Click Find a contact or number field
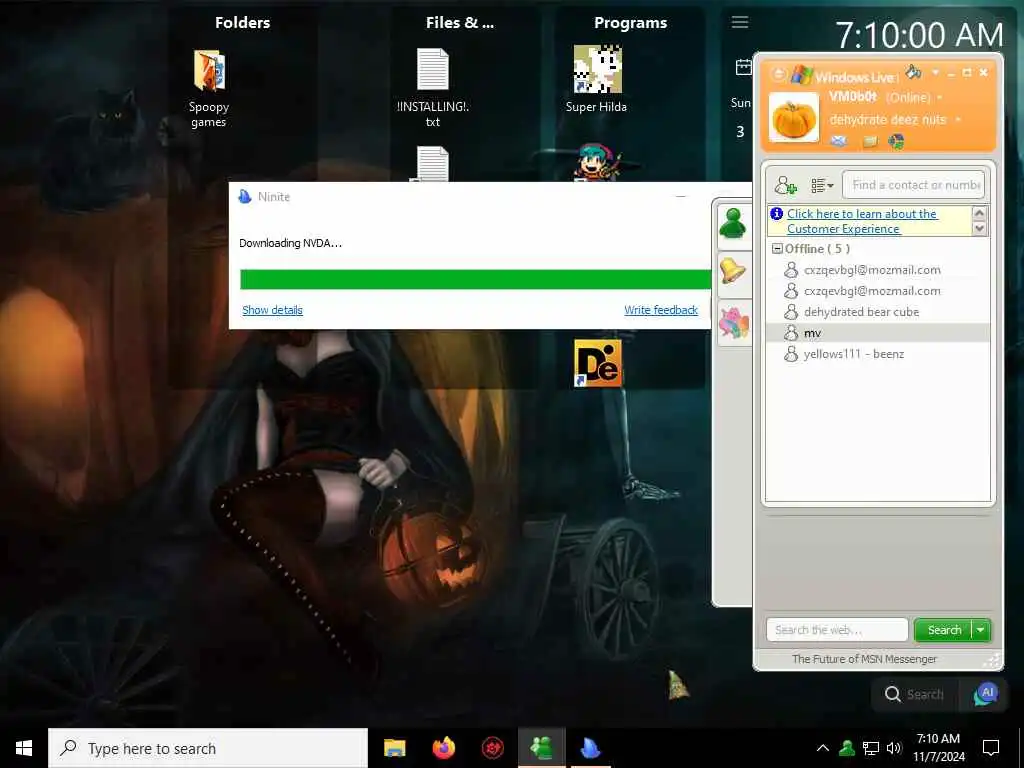The width and height of the screenshot is (1024, 768). pyautogui.click(x=914, y=185)
